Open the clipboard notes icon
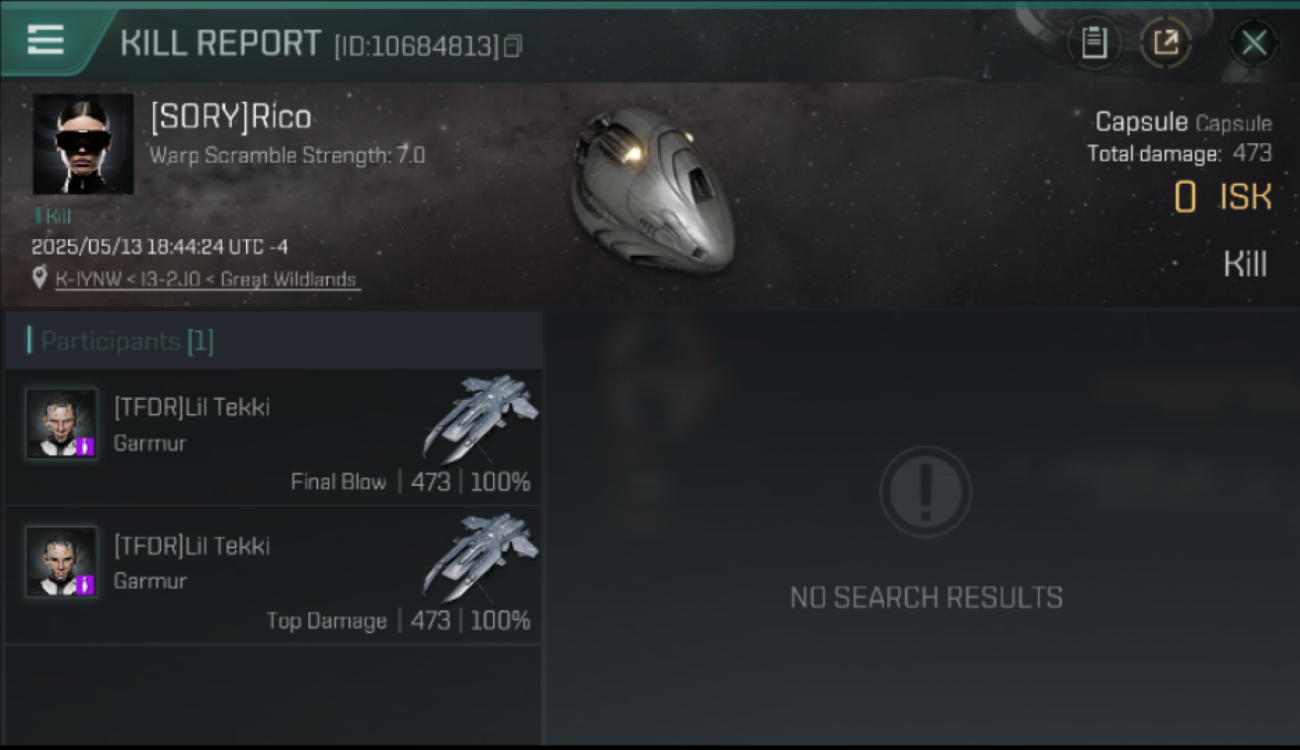This screenshot has height=750, width=1300. (1094, 43)
